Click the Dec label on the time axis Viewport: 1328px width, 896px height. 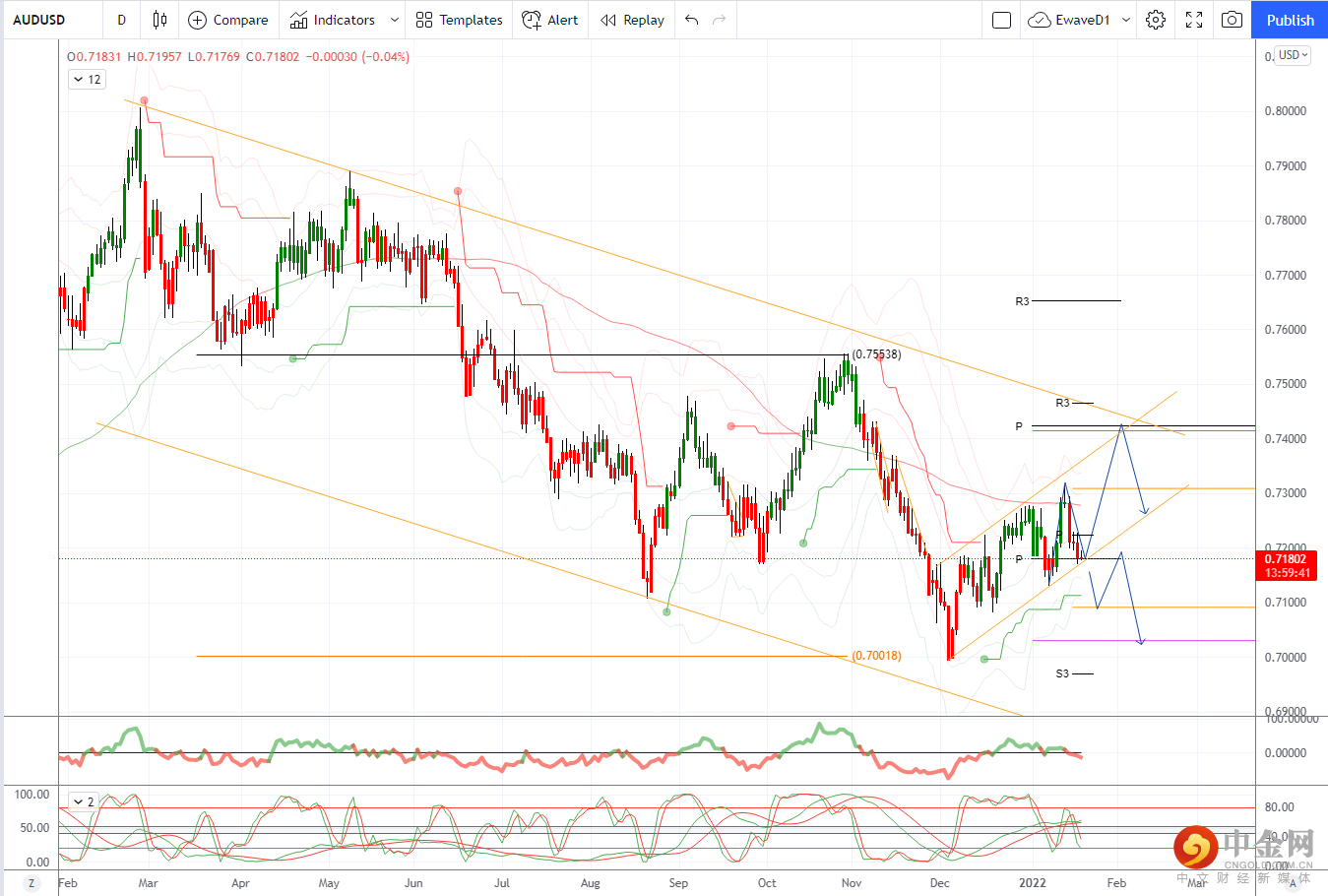point(940,883)
